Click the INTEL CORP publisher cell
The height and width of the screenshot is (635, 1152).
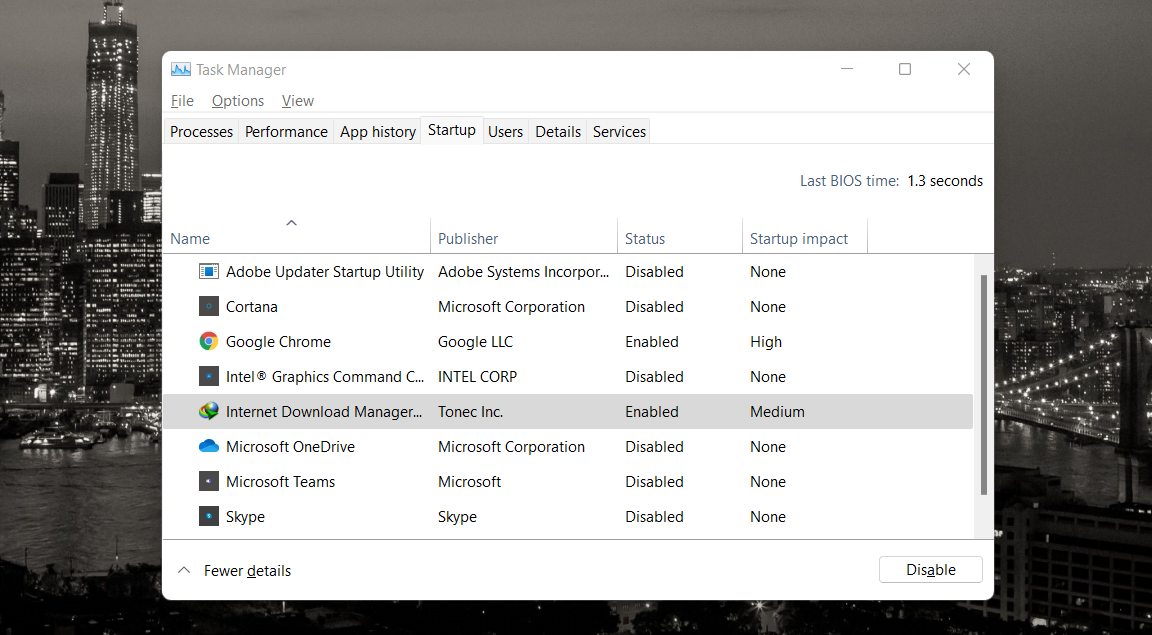tap(478, 376)
